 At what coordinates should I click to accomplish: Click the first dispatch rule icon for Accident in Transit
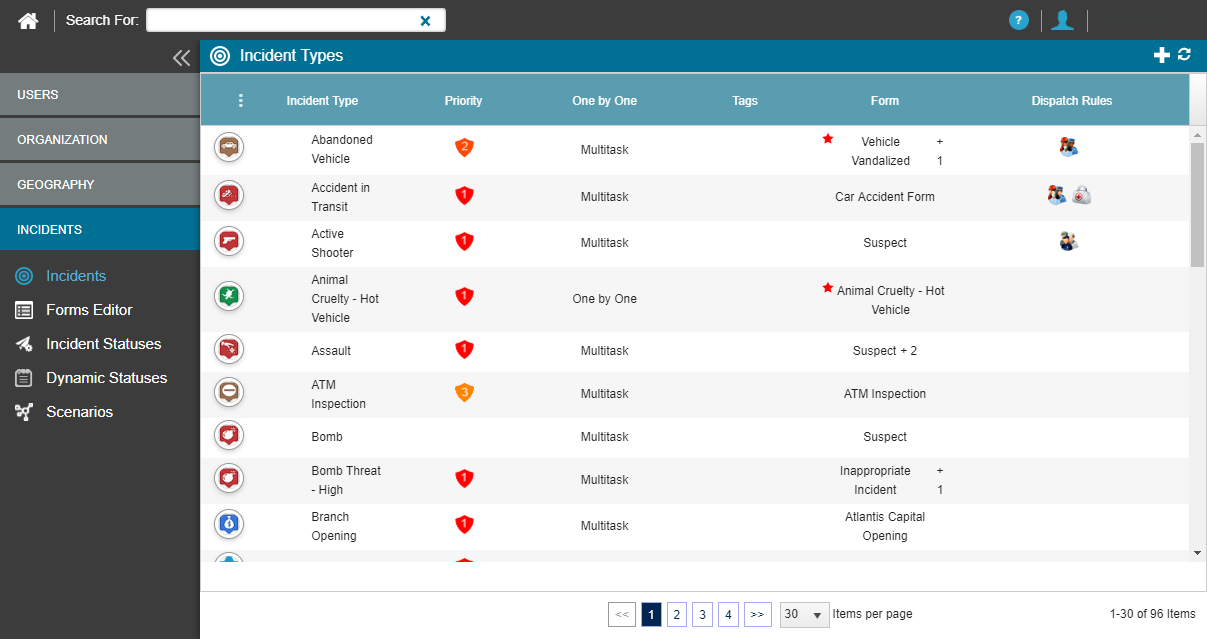click(x=1057, y=195)
